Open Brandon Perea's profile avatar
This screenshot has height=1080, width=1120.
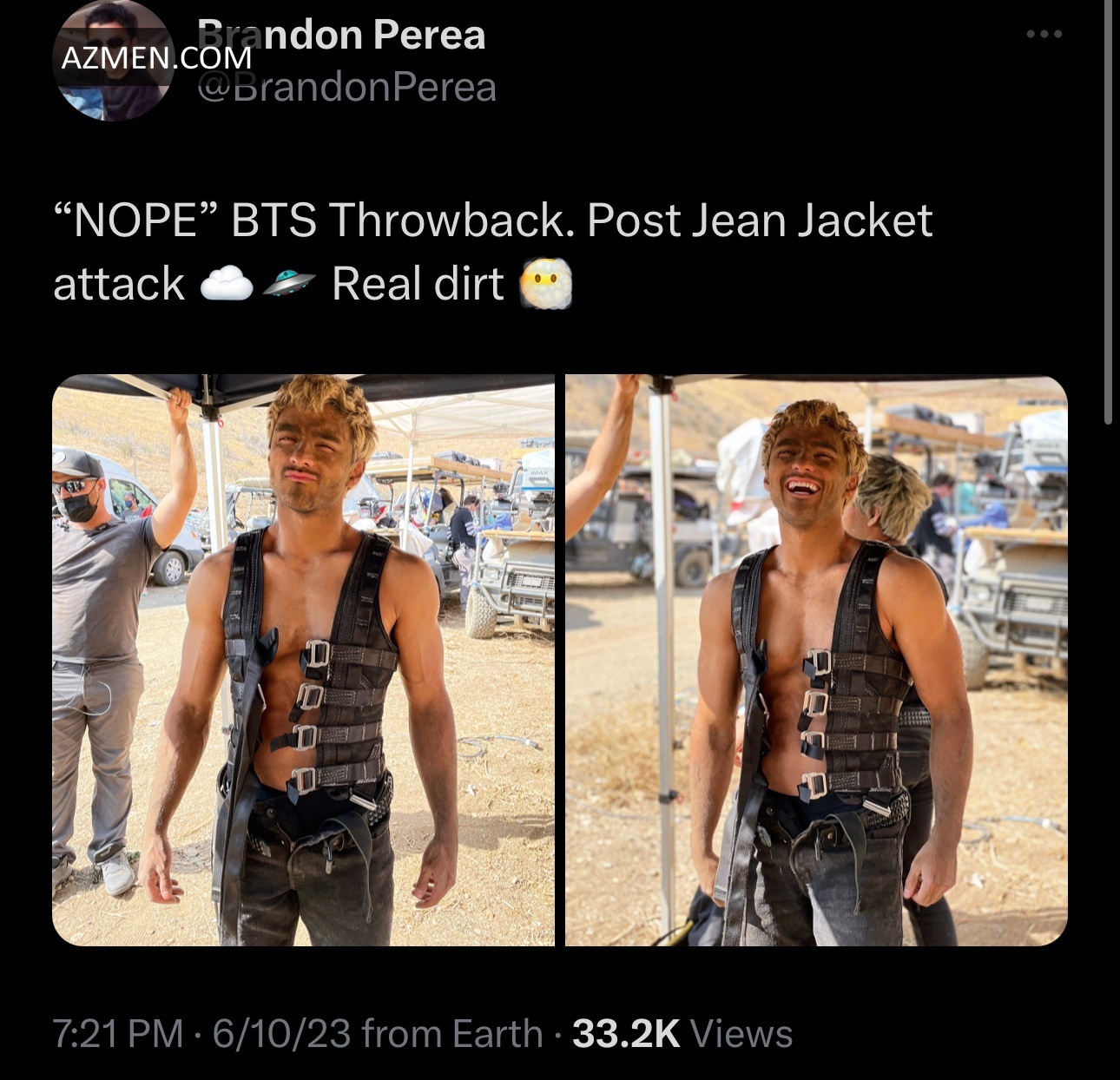[114, 61]
